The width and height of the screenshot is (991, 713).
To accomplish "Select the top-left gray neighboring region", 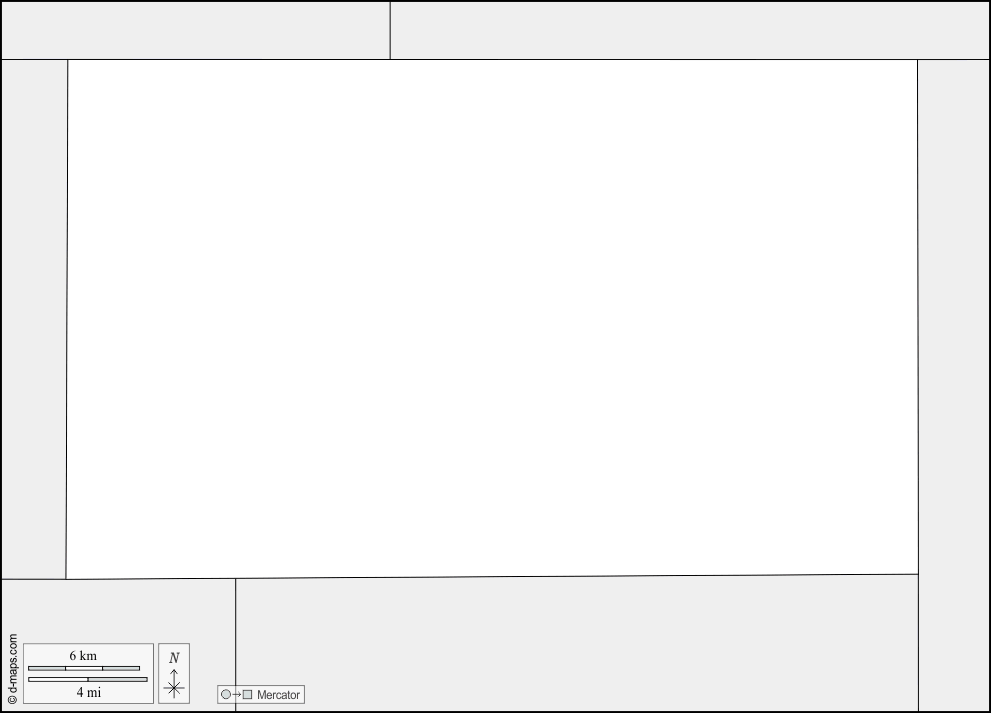I will click(196, 30).
